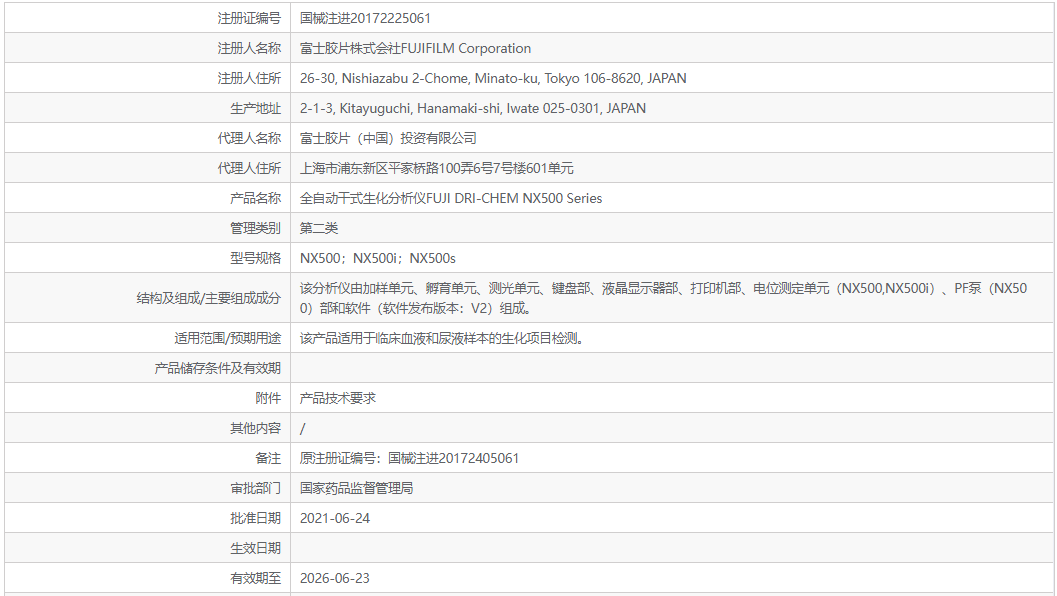Click 富士胶片株式会社FUJIFILM Corporation value
The height and width of the screenshot is (596, 1057).
[415, 49]
